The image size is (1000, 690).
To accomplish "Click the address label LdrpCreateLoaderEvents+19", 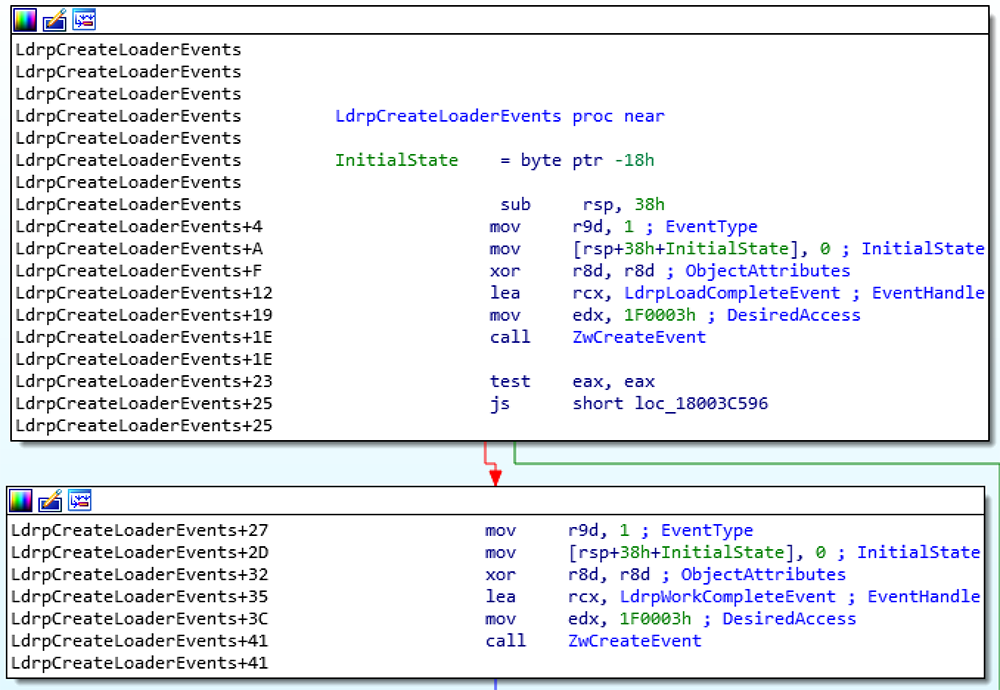I will click(144, 315).
